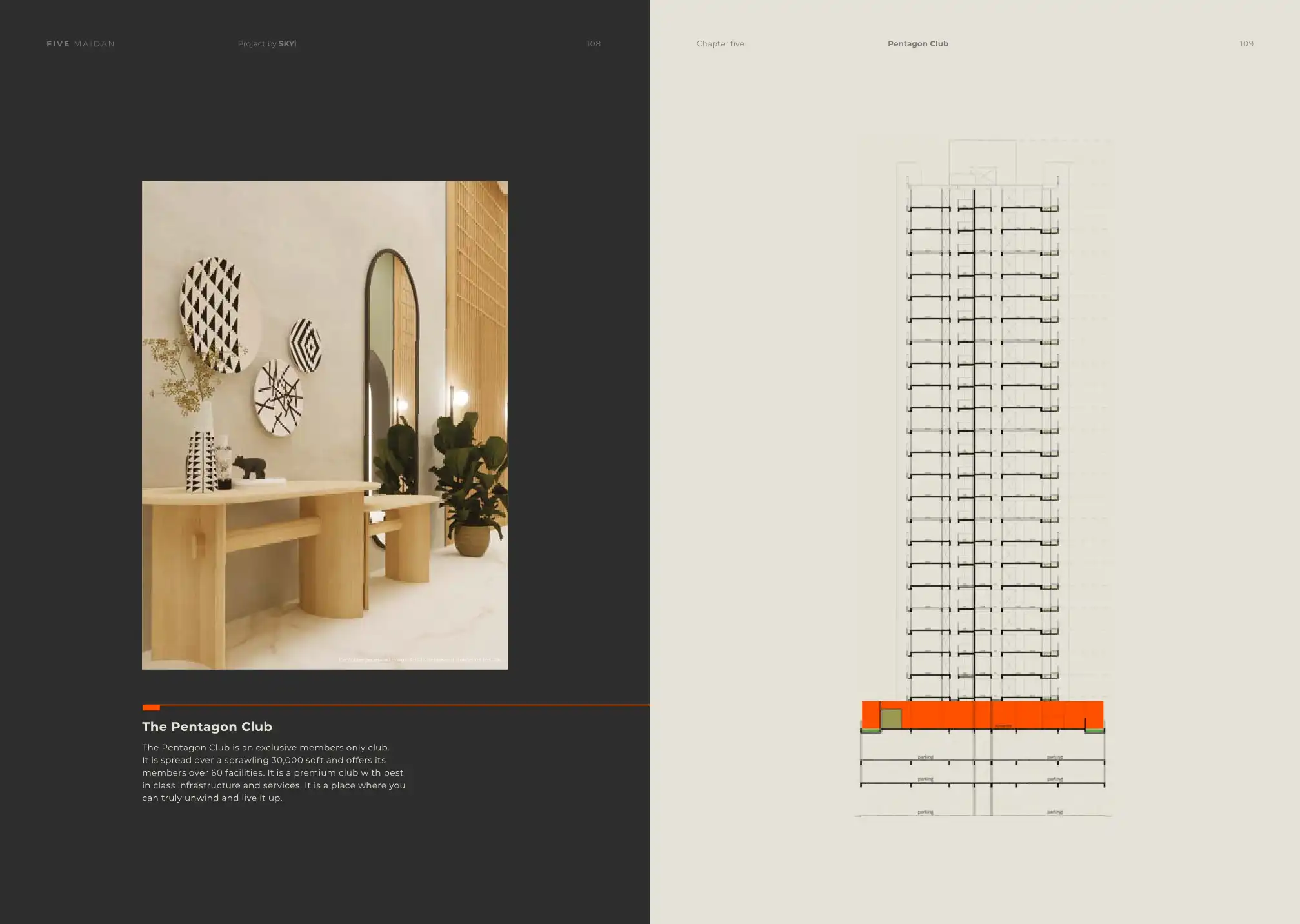The height and width of the screenshot is (924, 1300).
Task: Click the small orange accent bar above heading
Action: (151, 707)
